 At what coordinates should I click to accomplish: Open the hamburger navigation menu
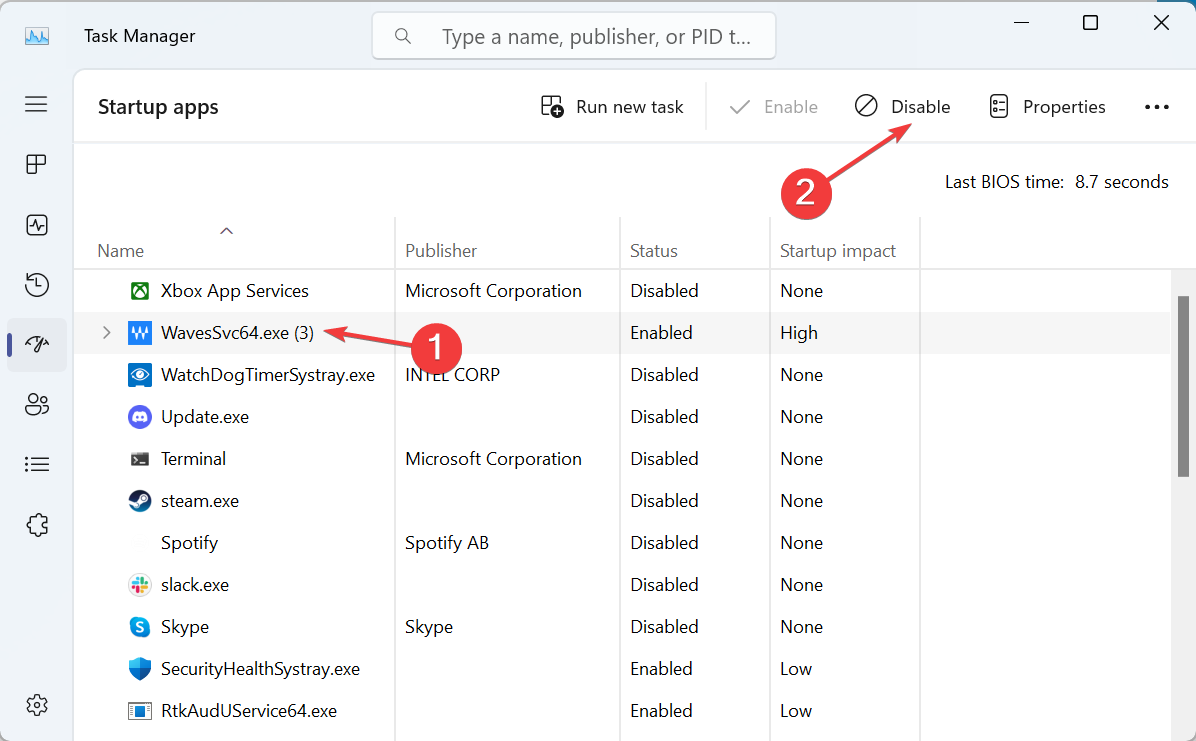37,104
